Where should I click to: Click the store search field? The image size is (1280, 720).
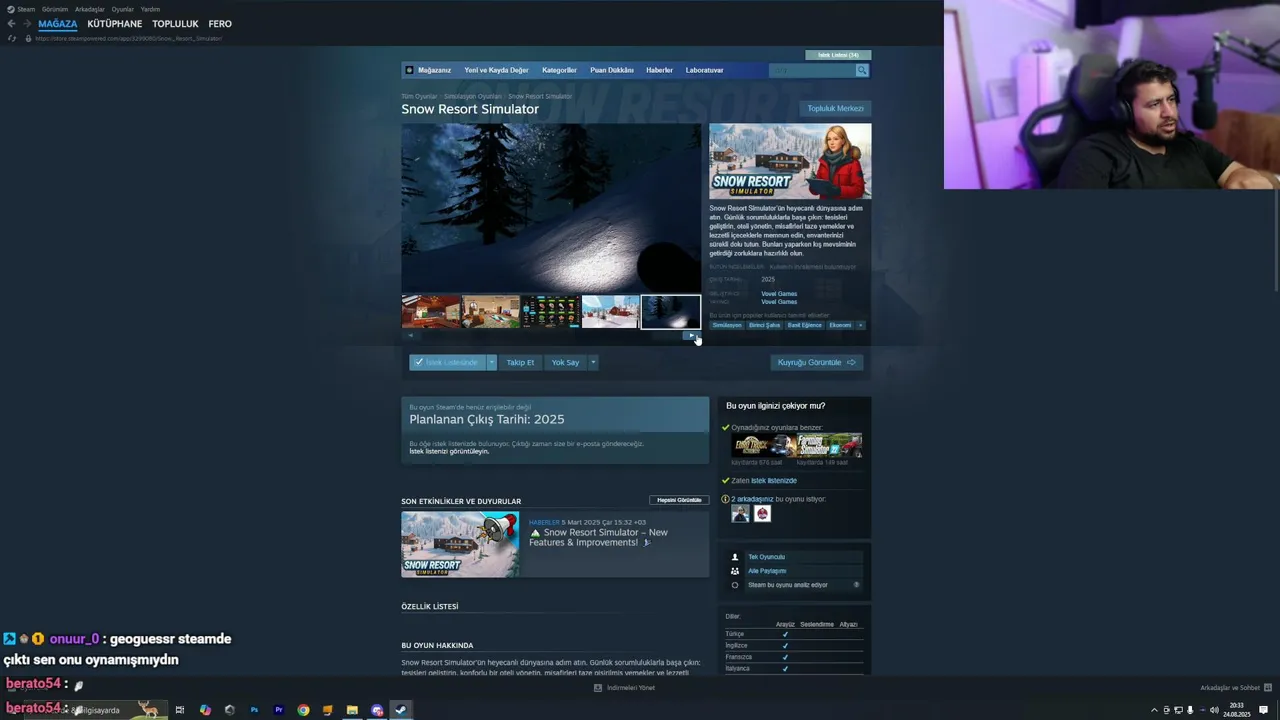[812, 70]
